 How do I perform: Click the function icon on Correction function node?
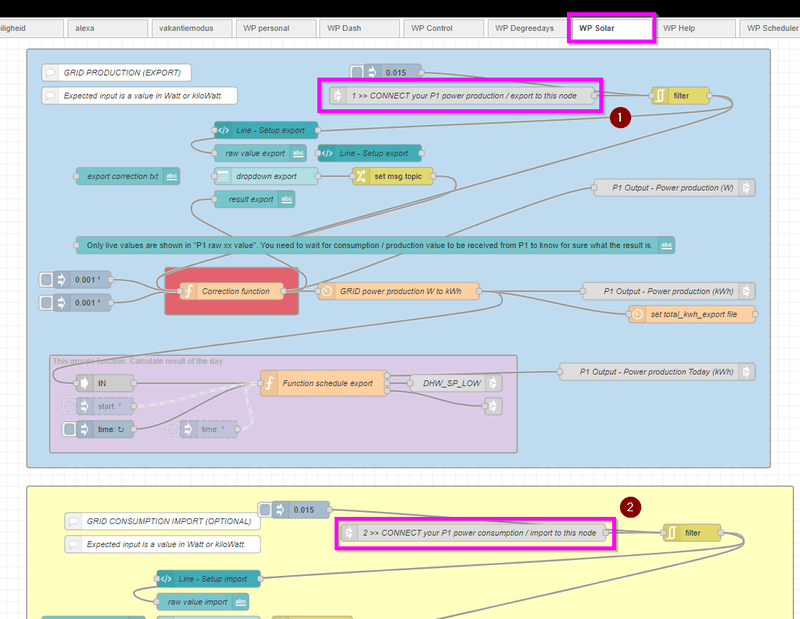188,291
